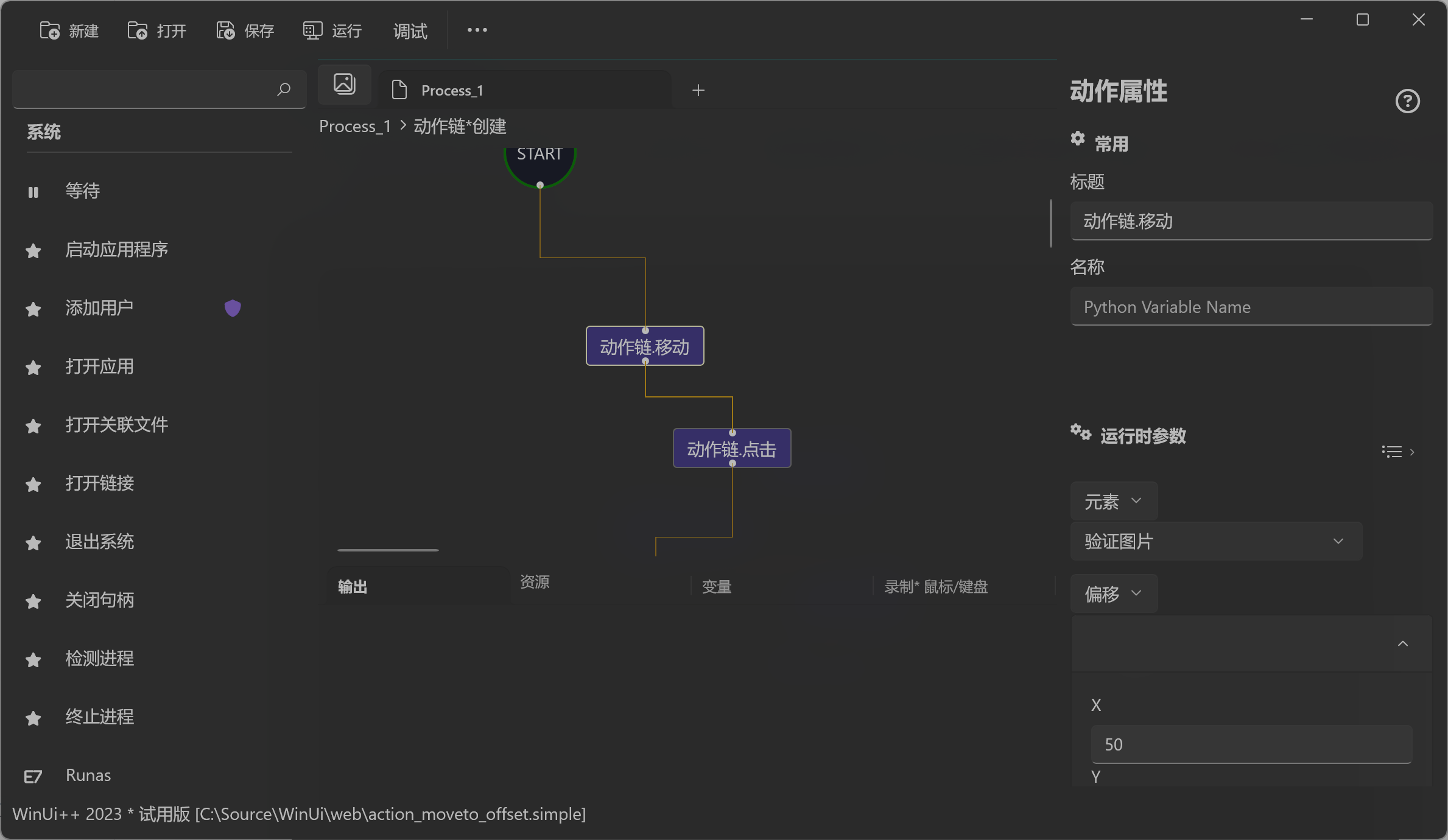The width and height of the screenshot is (1448, 840).
Task: Open the 元素 dropdown
Action: click(x=1113, y=501)
